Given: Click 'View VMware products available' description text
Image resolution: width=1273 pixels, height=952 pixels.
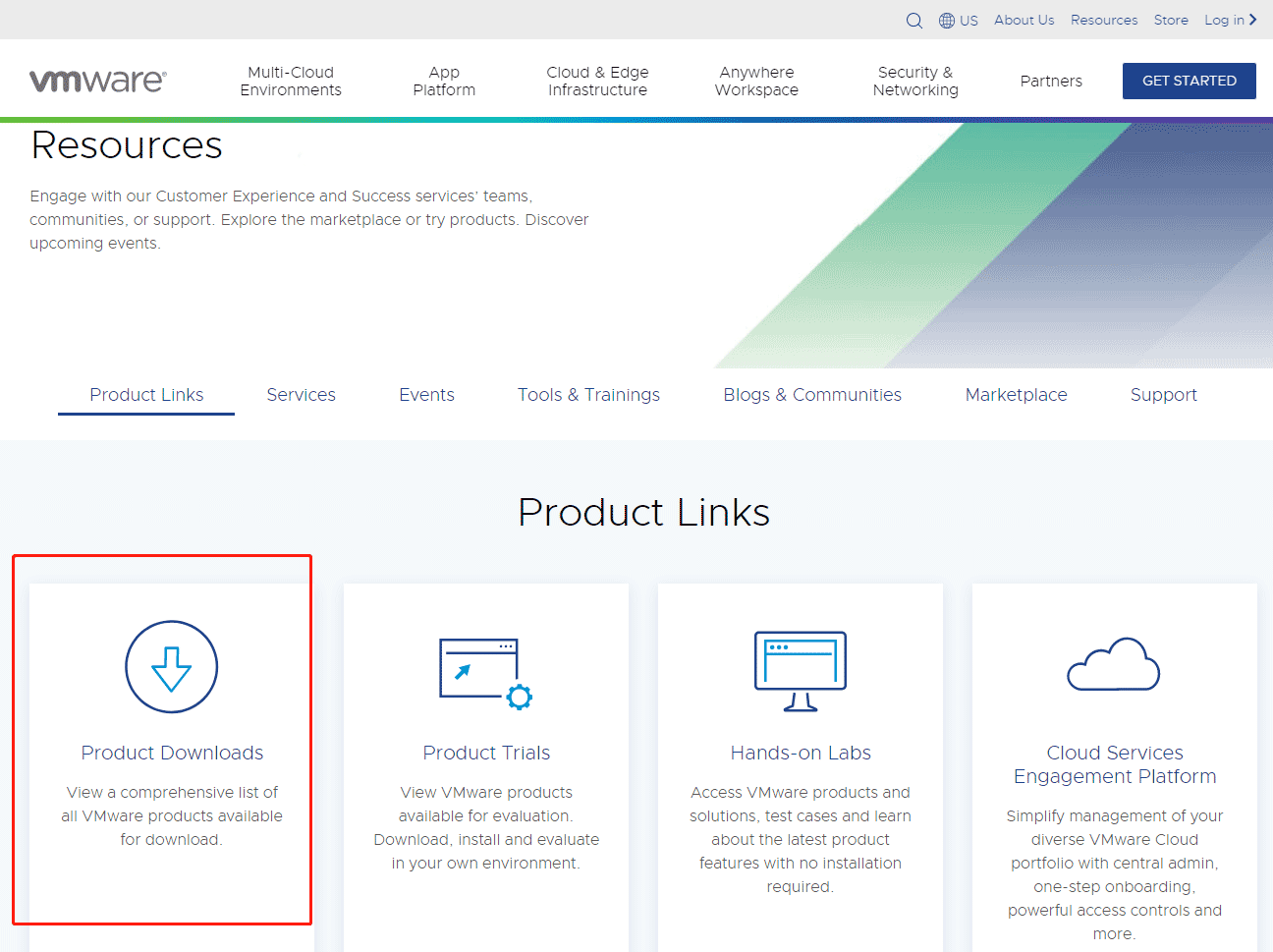Looking at the screenshot, I should pos(486,827).
